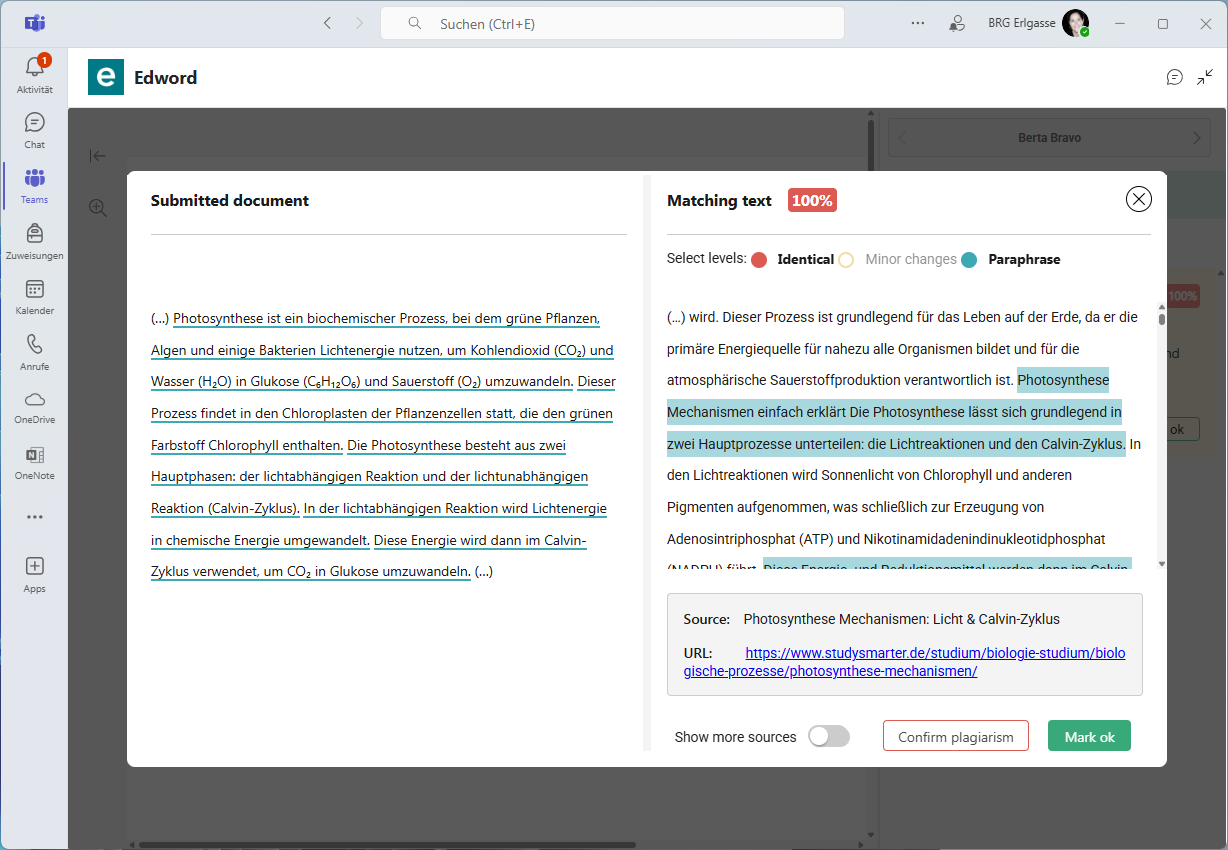Image resolution: width=1228 pixels, height=850 pixels.
Task: Open the BRG Erlgasse profile avatar
Action: pos(1075,23)
